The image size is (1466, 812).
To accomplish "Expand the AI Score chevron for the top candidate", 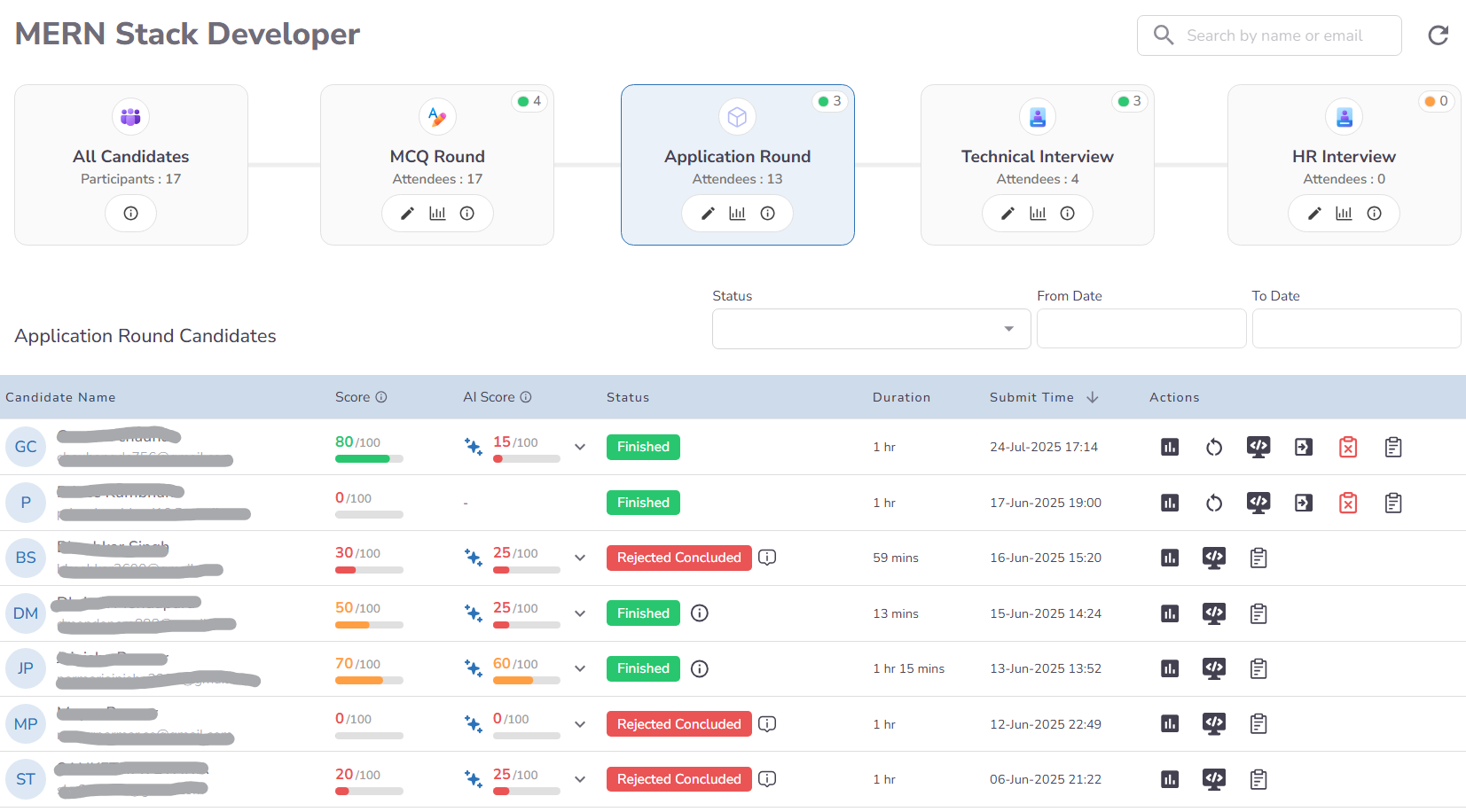I will 580,447.
